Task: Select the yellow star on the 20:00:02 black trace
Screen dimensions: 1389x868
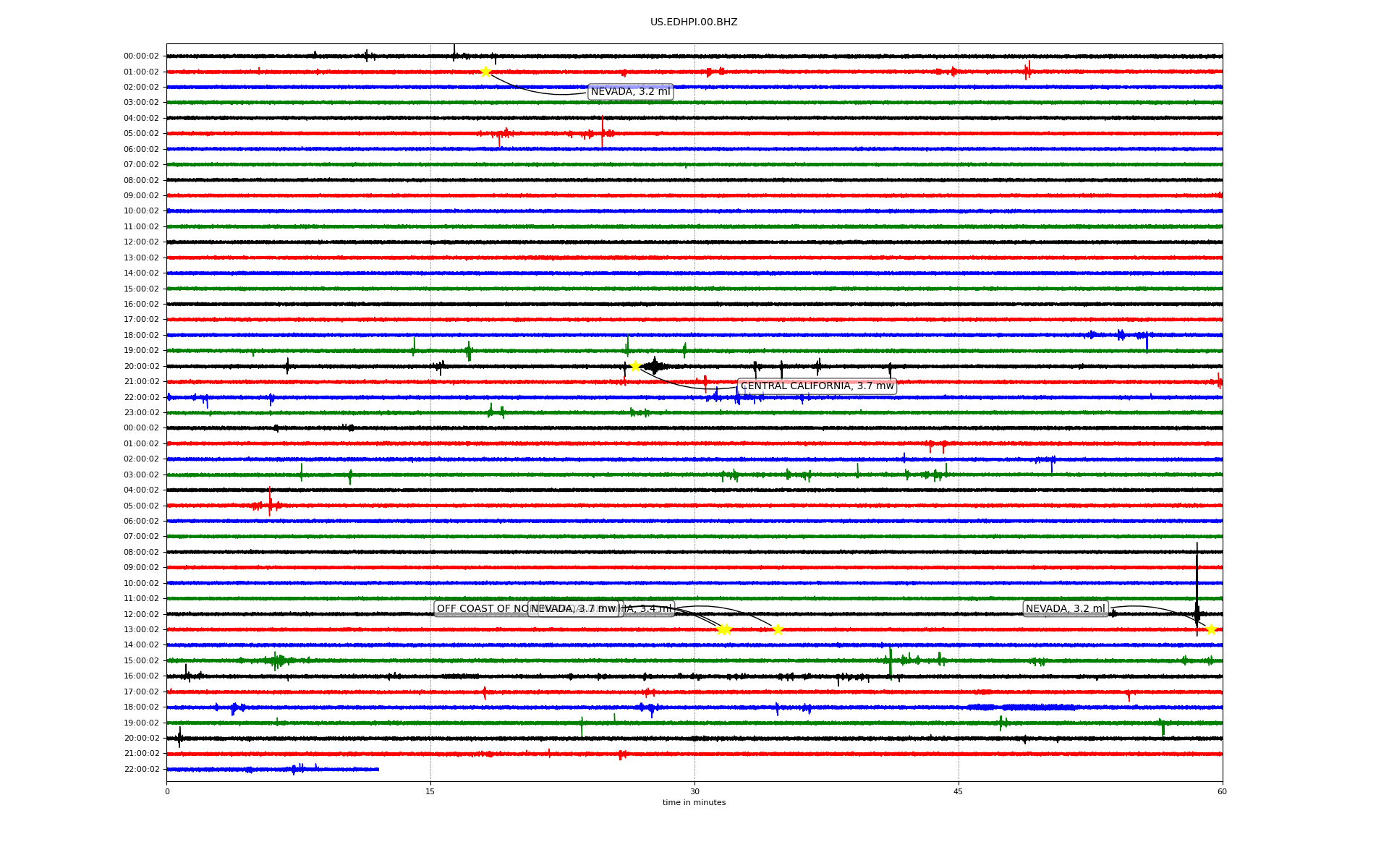Action: (x=635, y=366)
